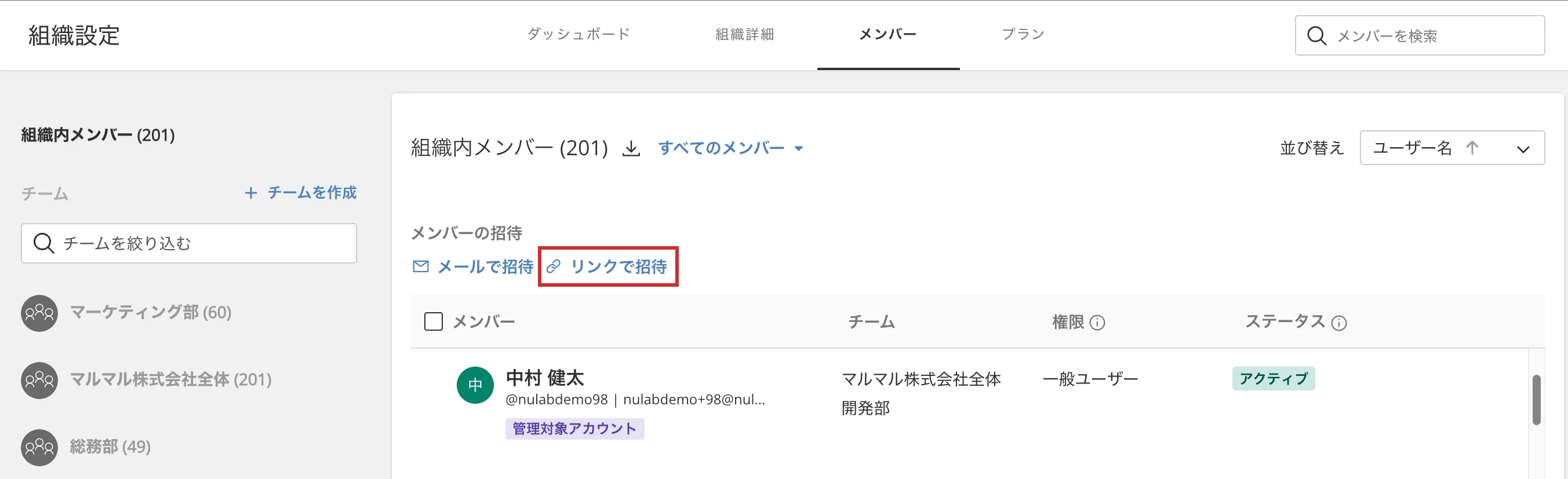Toggle the select-all メンバー checkbox
Viewport: 1568px width, 479px height.
click(x=434, y=321)
